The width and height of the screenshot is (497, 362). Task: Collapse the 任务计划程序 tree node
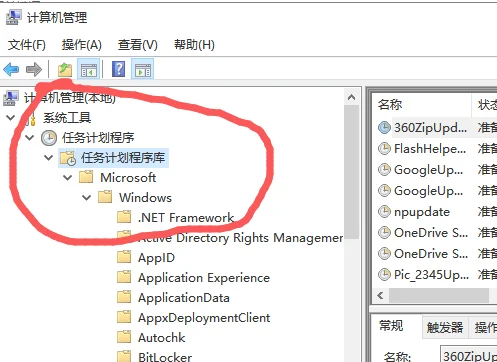(30, 137)
